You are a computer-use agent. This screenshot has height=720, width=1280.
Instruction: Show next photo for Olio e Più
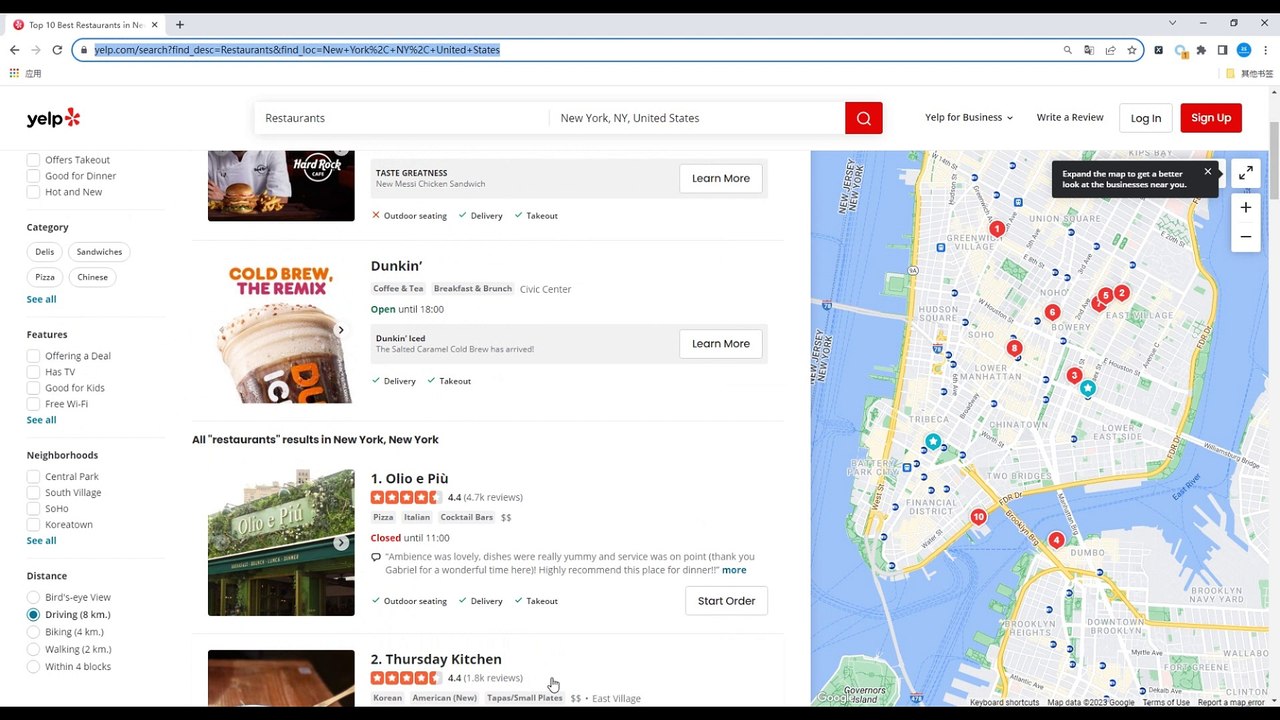point(341,543)
